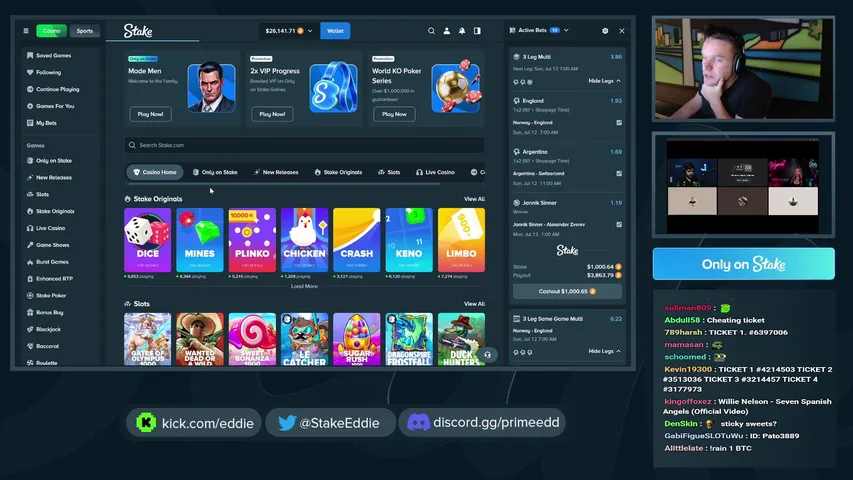Select Live Casino in sidebar
853x480 pixels.
pyautogui.click(x=46, y=228)
